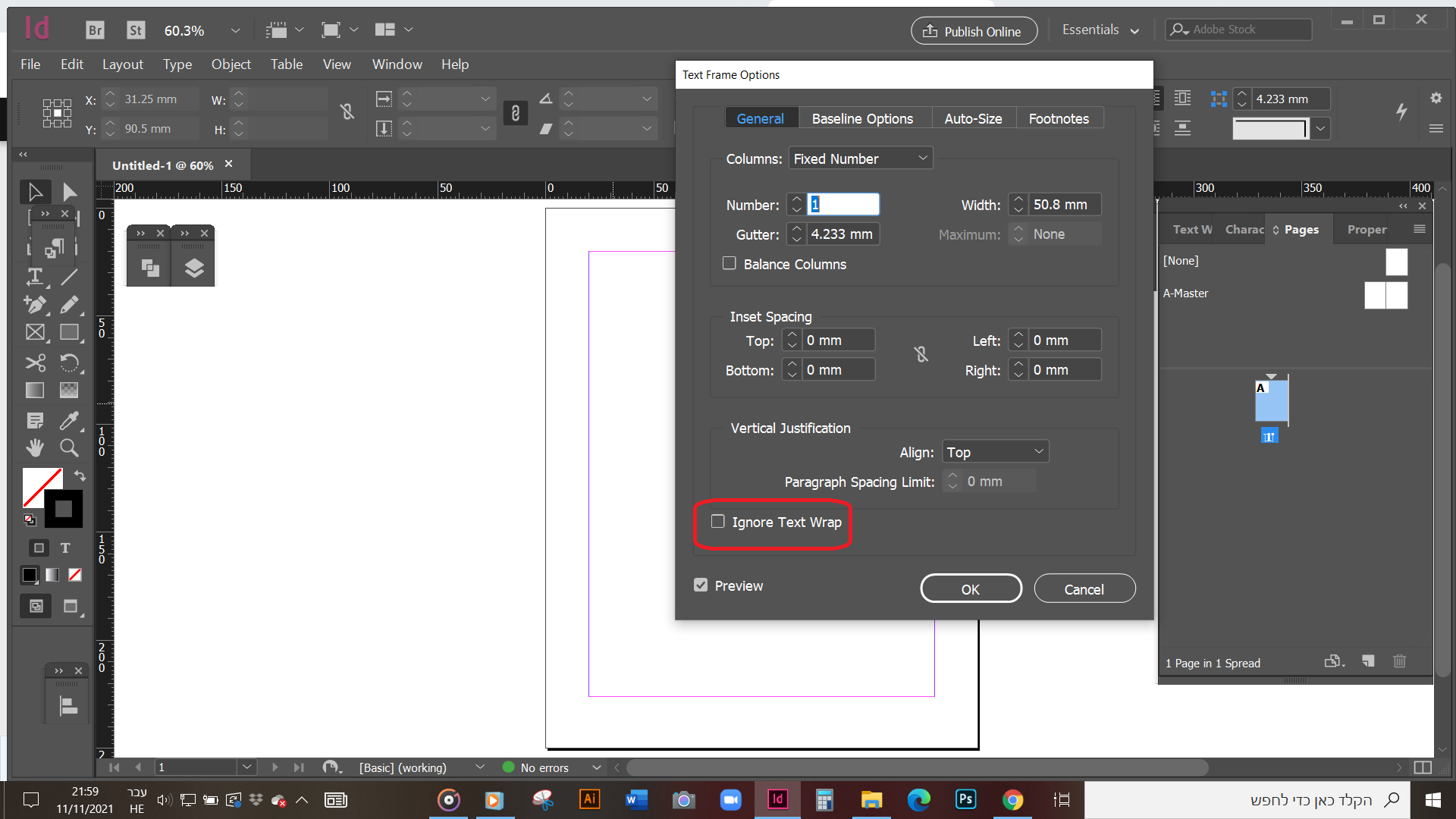Open the Essentials workspace dropdown

point(1100,30)
